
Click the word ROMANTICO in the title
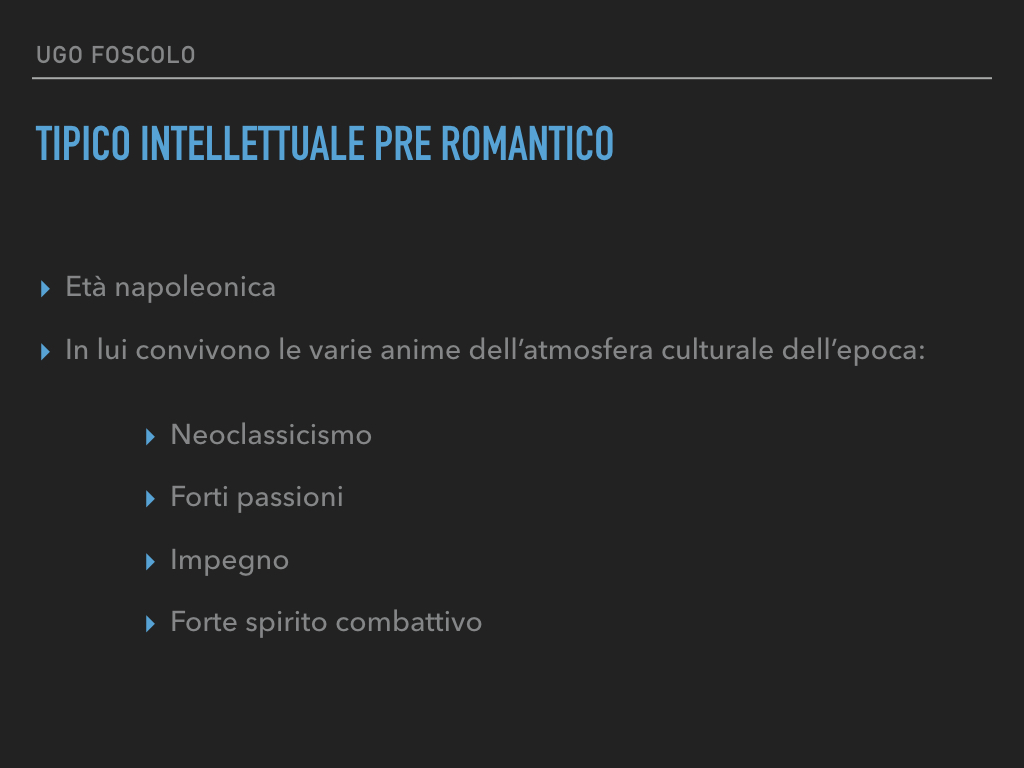point(528,144)
